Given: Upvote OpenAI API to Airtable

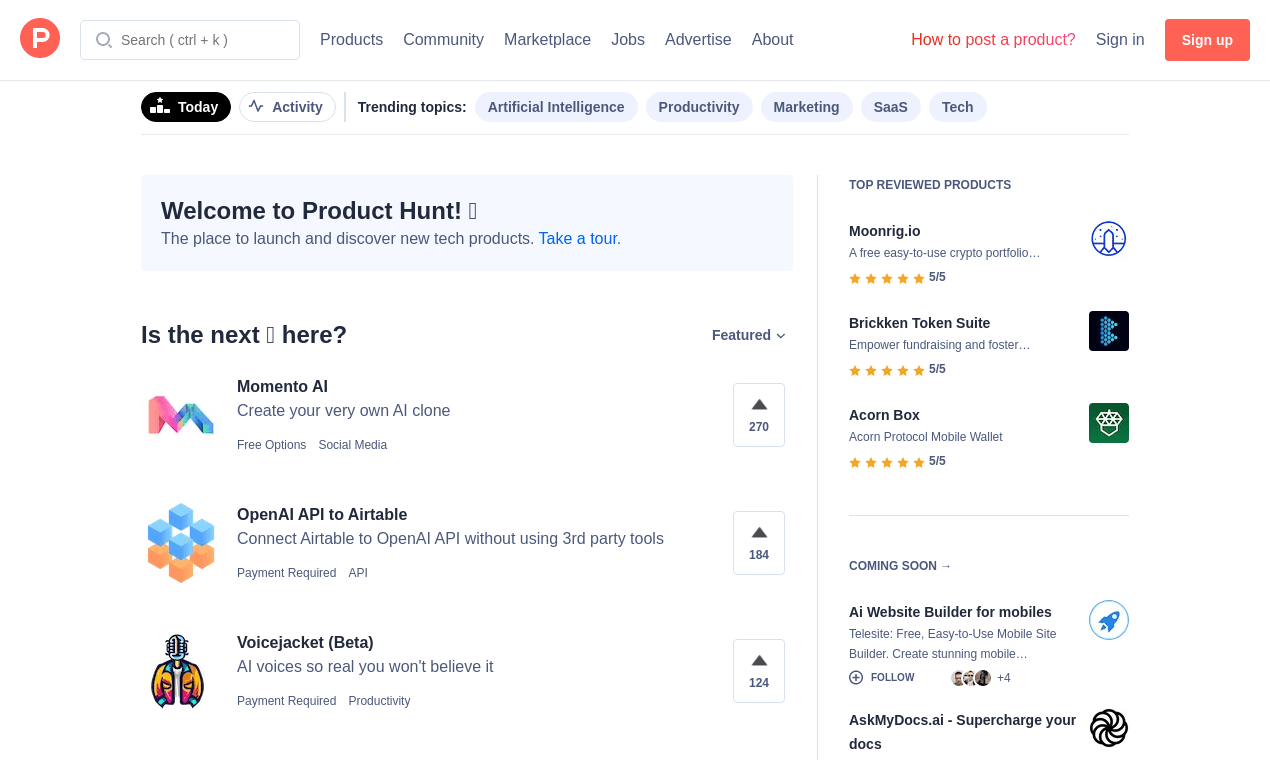Looking at the screenshot, I should coord(759,542).
